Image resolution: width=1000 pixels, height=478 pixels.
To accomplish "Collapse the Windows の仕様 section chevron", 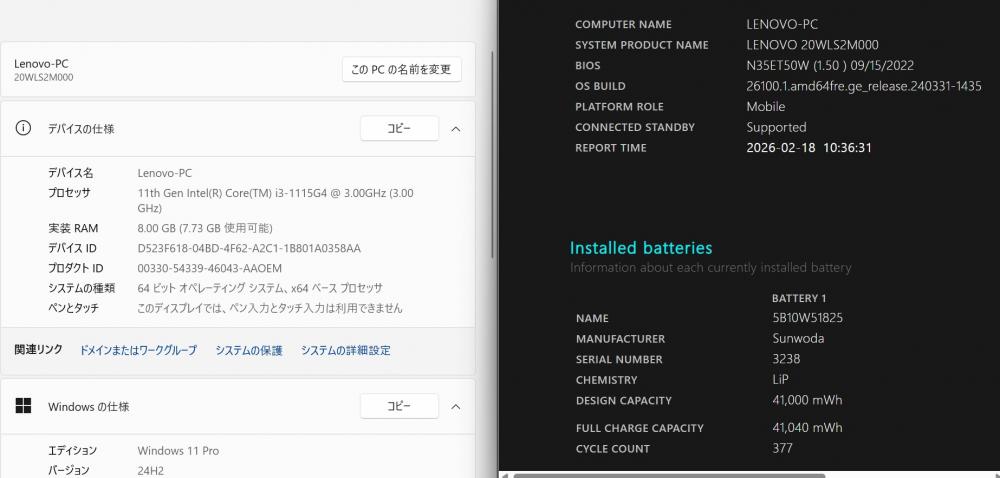I will point(455,407).
